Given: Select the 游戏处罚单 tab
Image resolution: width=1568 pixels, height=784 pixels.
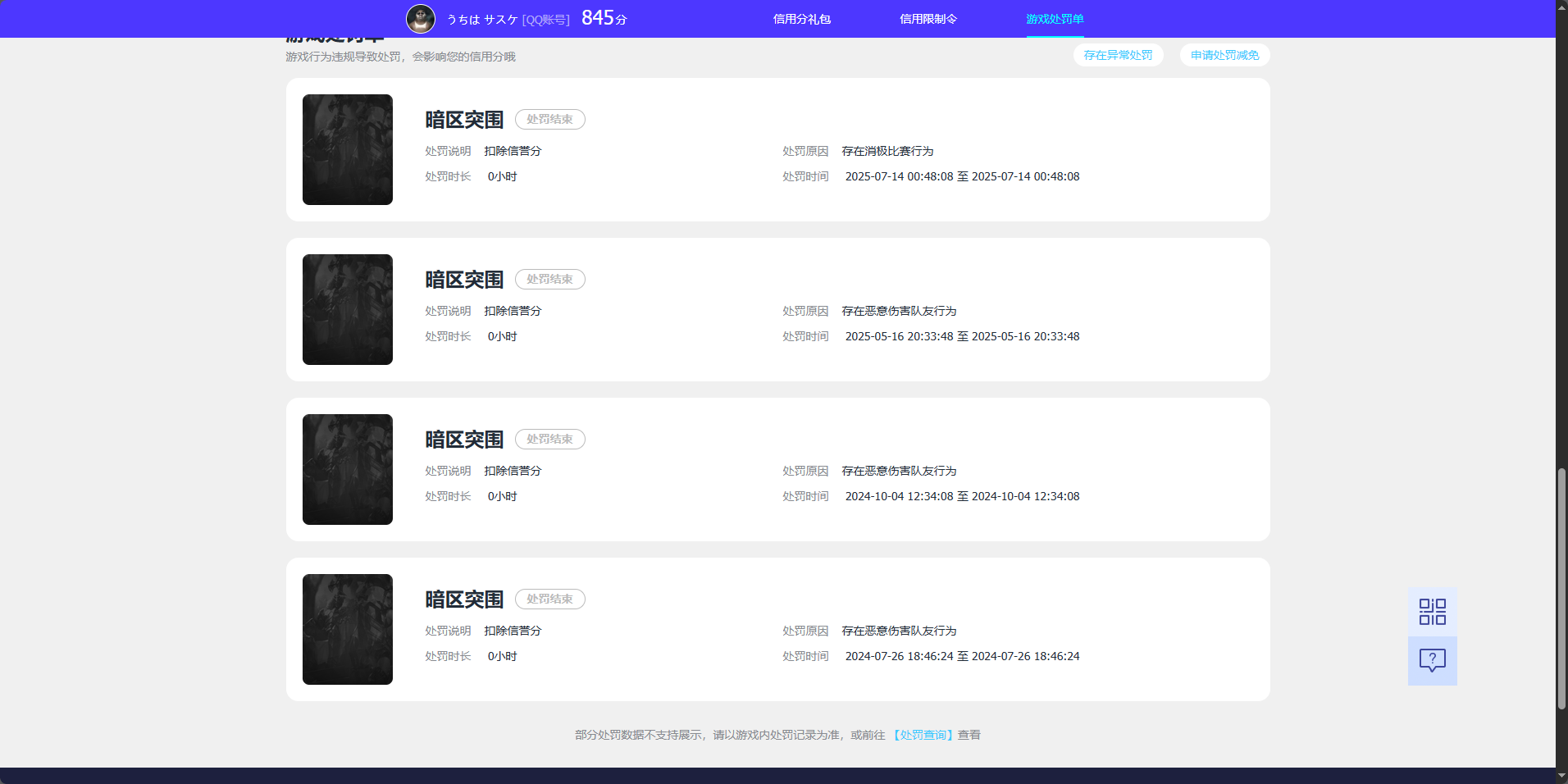Looking at the screenshot, I should [x=1055, y=19].
